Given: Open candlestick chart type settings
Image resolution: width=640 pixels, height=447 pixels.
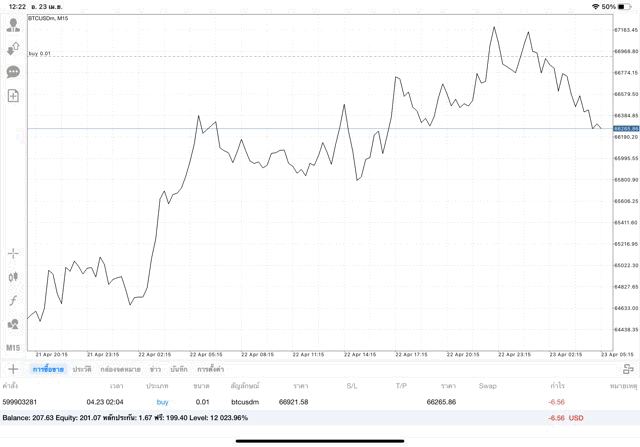Looking at the screenshot, I should tap(13, 277).
